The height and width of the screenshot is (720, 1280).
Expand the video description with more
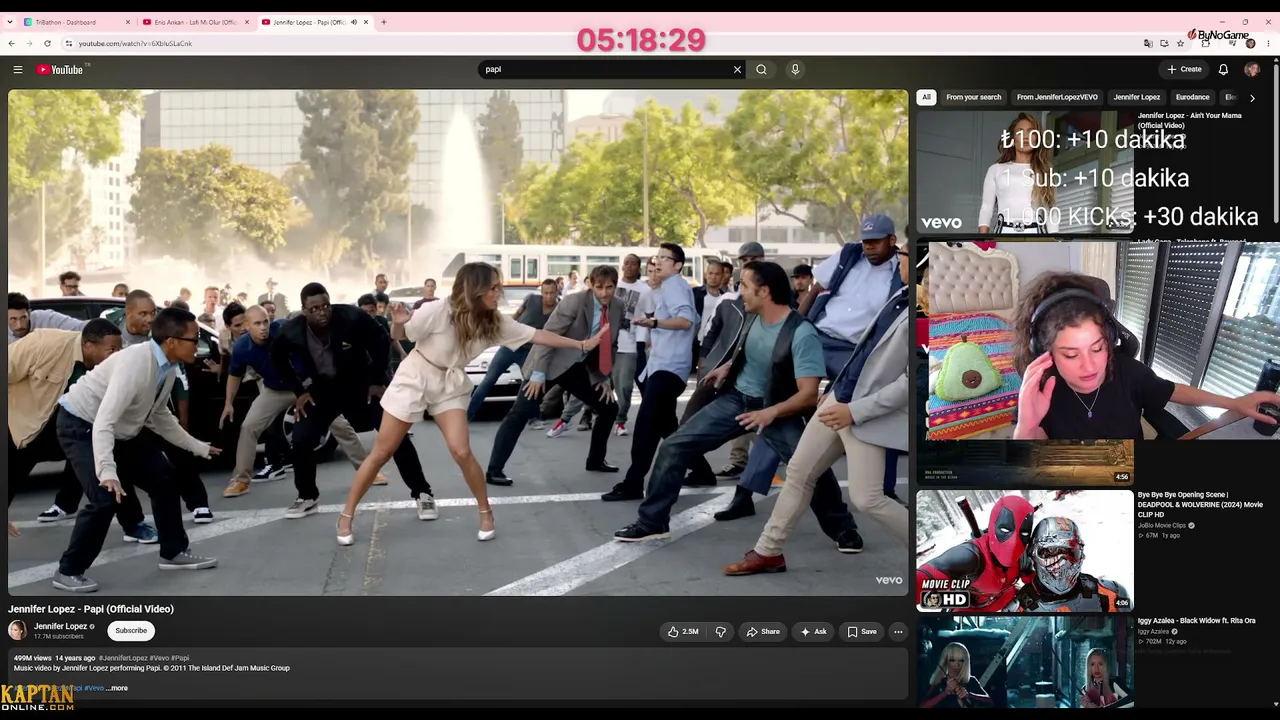click(119, 688)
